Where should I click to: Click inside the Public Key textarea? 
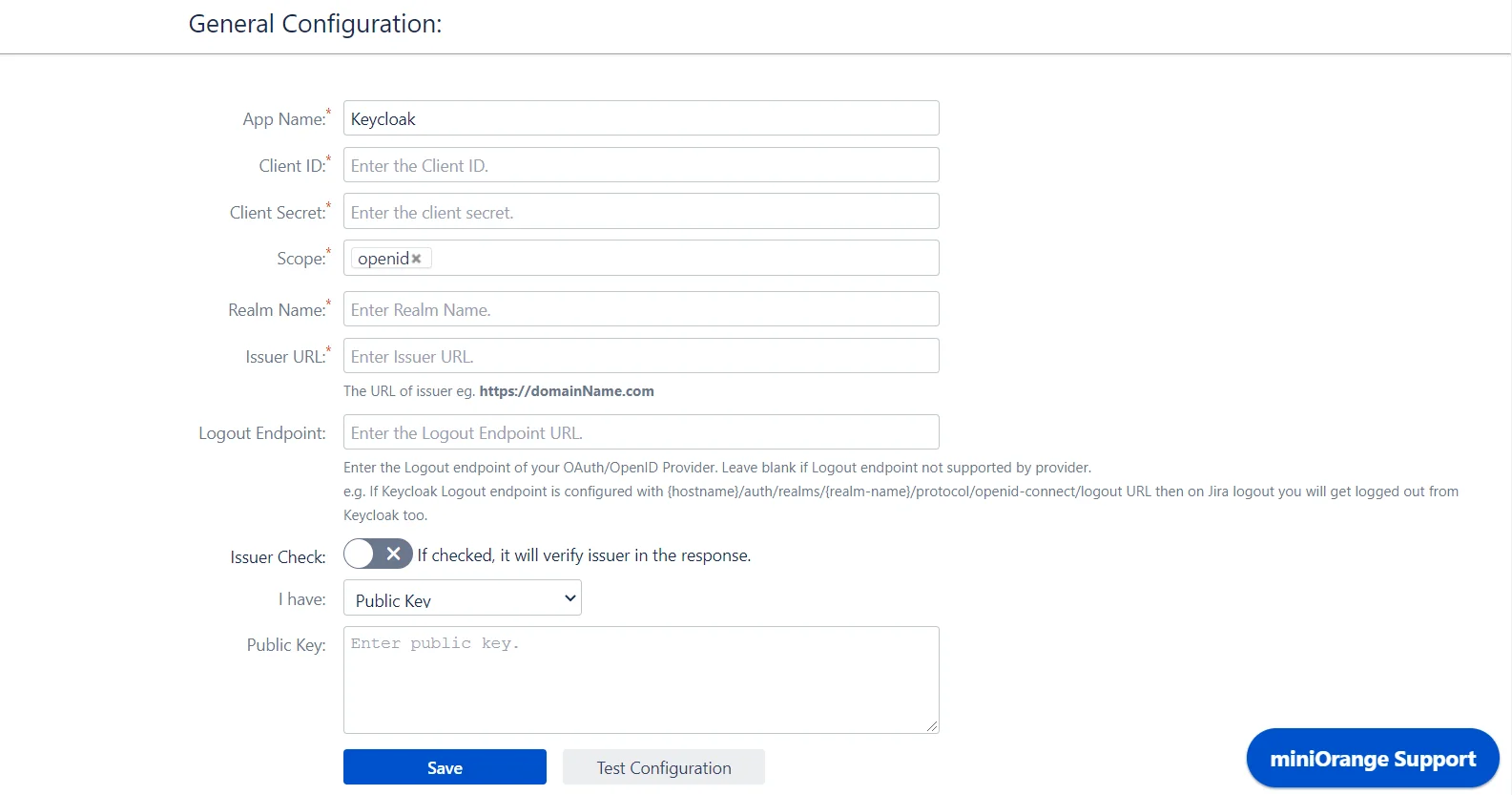(x=640, y=680)
